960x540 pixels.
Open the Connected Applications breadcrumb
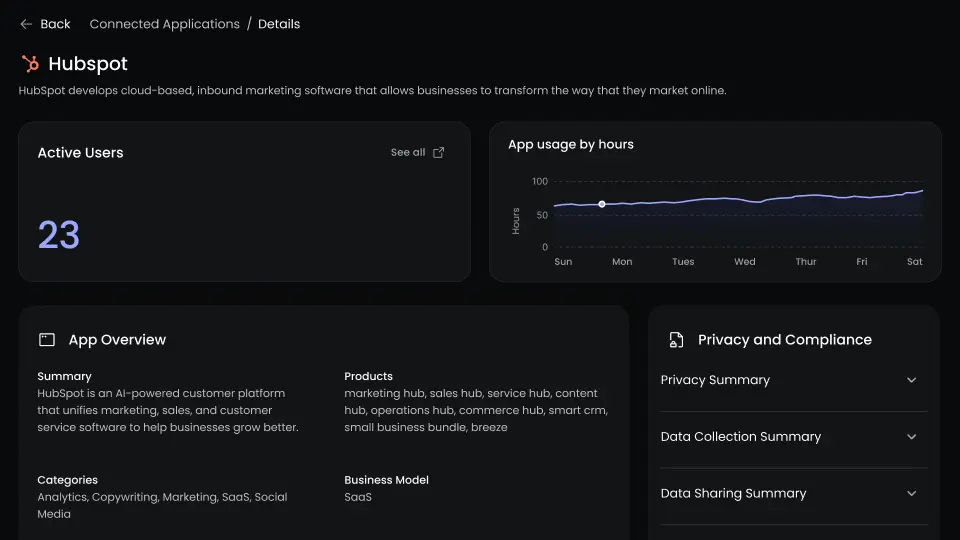[164, 24]
